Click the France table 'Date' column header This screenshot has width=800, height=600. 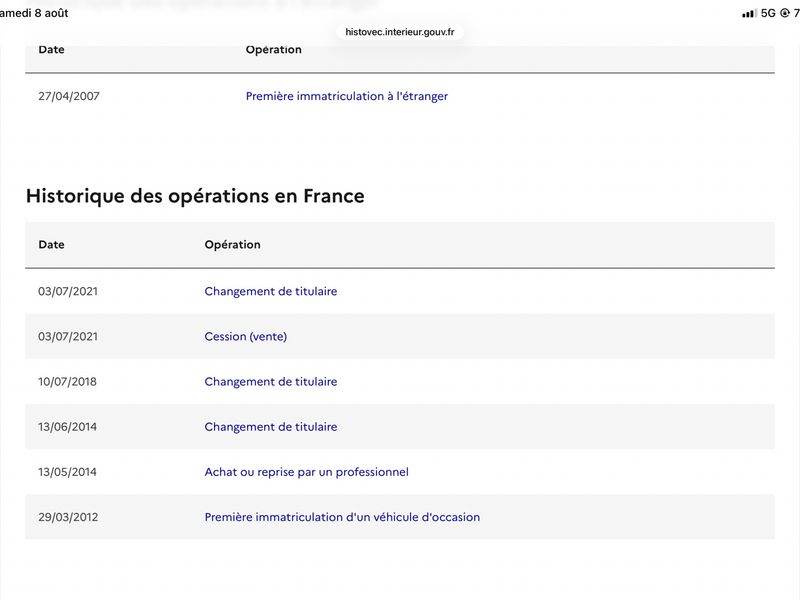(52, 244)
